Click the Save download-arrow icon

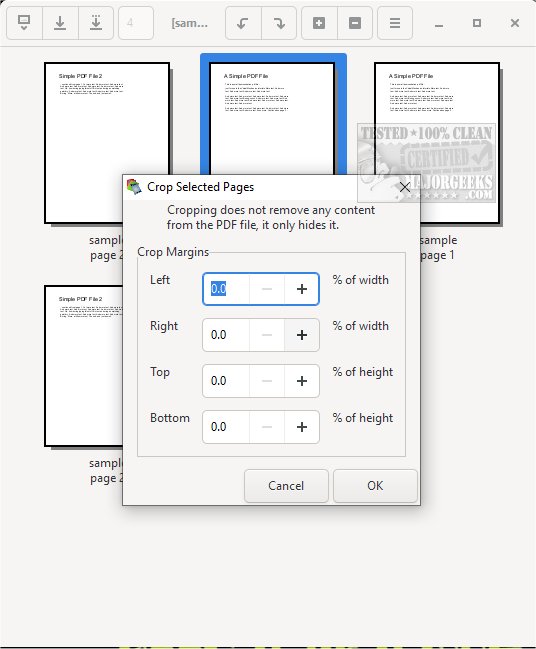(x=60, y=23)
